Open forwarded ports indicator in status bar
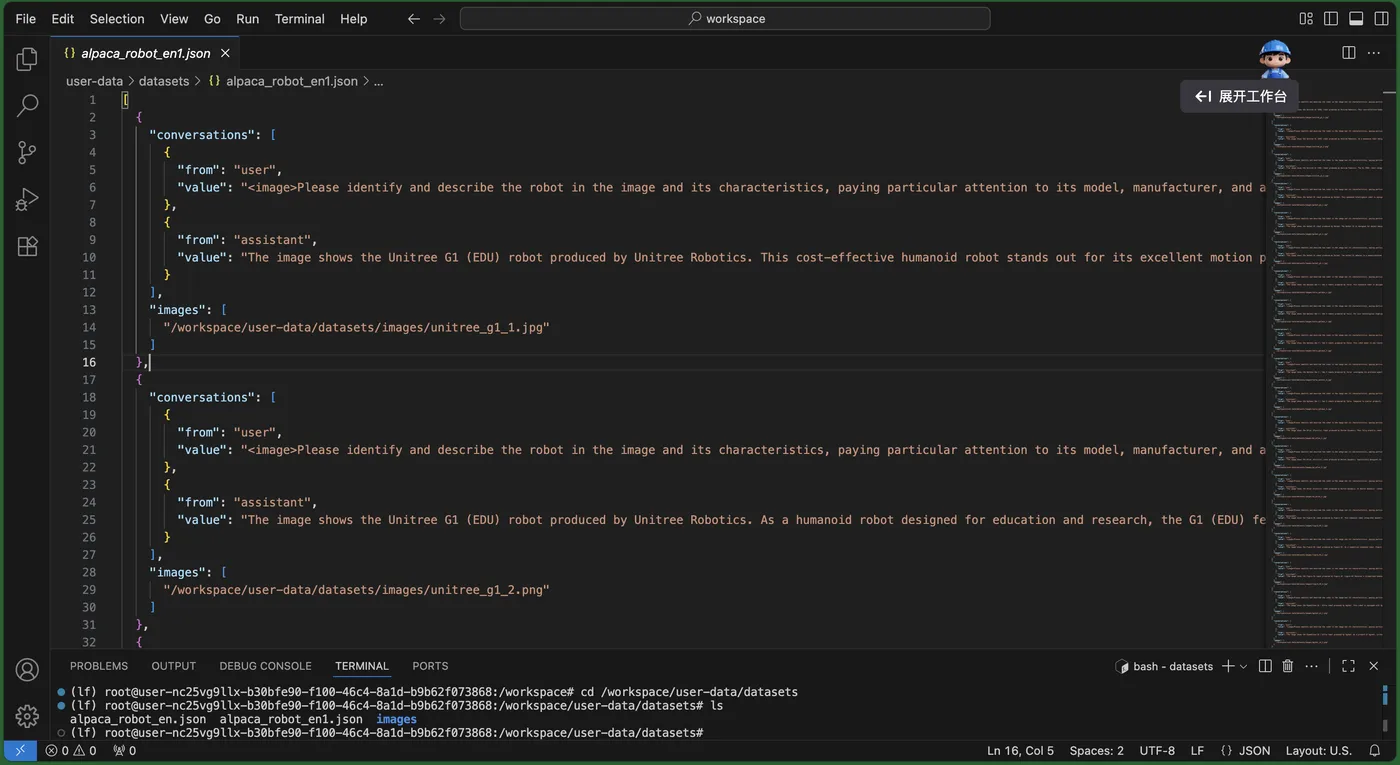The width and height of the screenshot is (1400, 765). (x=125, y=751)
